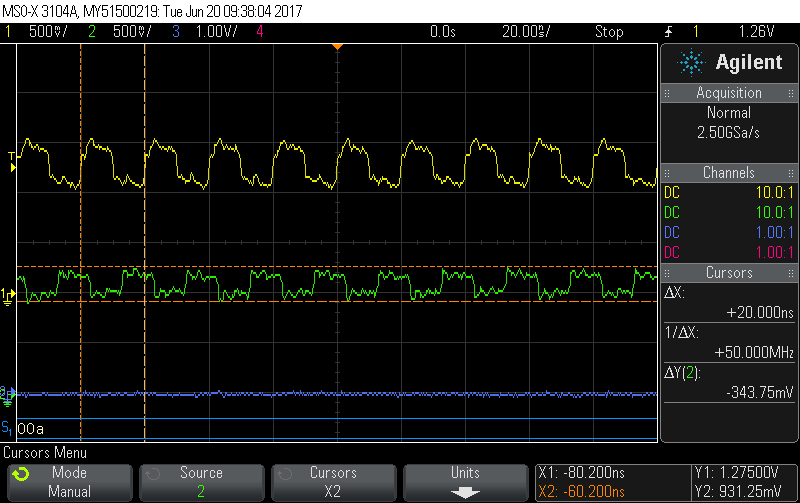Click the yellow trigger level T marker
The width and height of the screenshot is (800, 503).
tap(12, 162)
